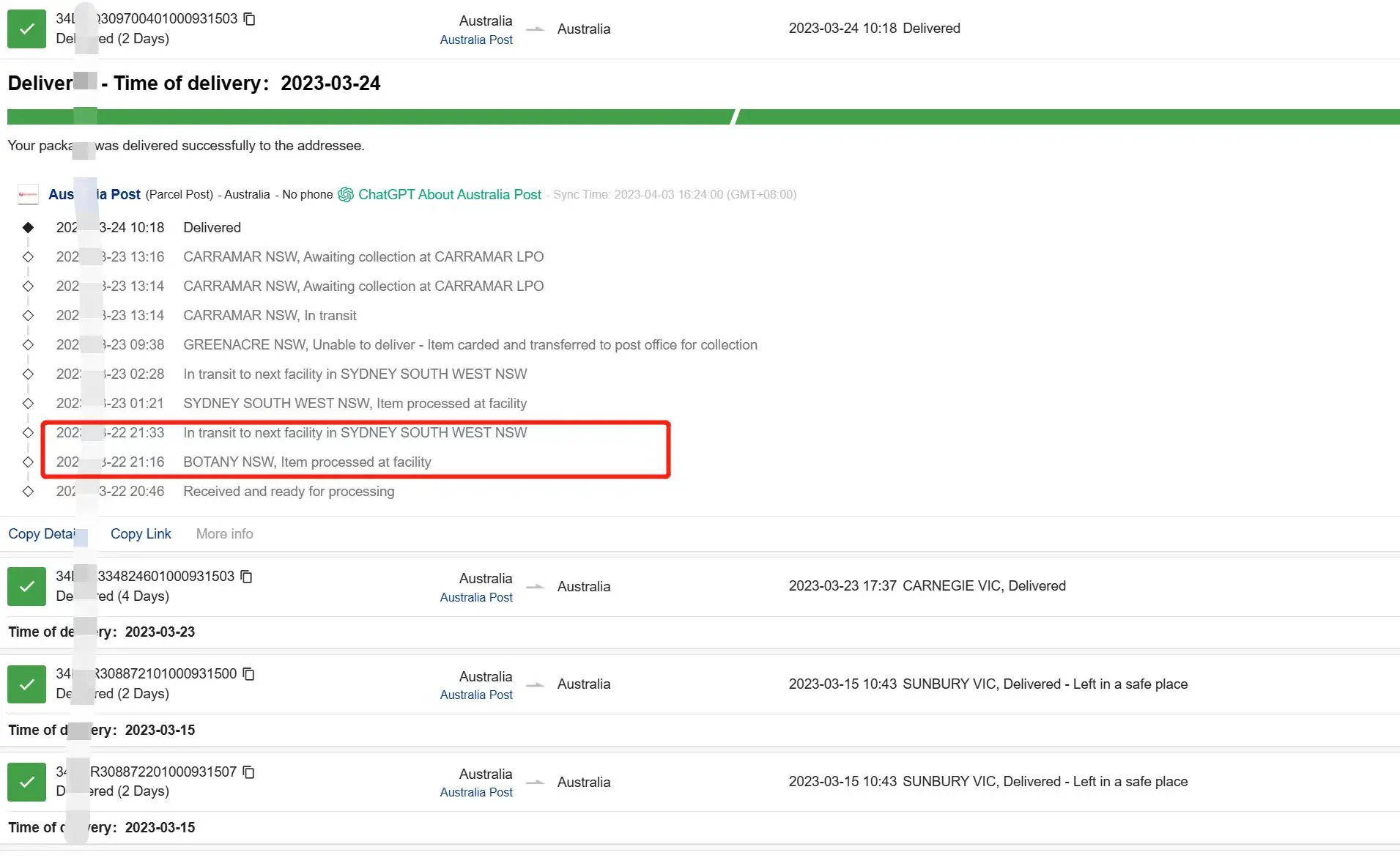The width and height of the screenshot is (1400, 858).
Task: Select the diamond marker for the 13:16 CARRAMAR event
Action: pos(28,256)
